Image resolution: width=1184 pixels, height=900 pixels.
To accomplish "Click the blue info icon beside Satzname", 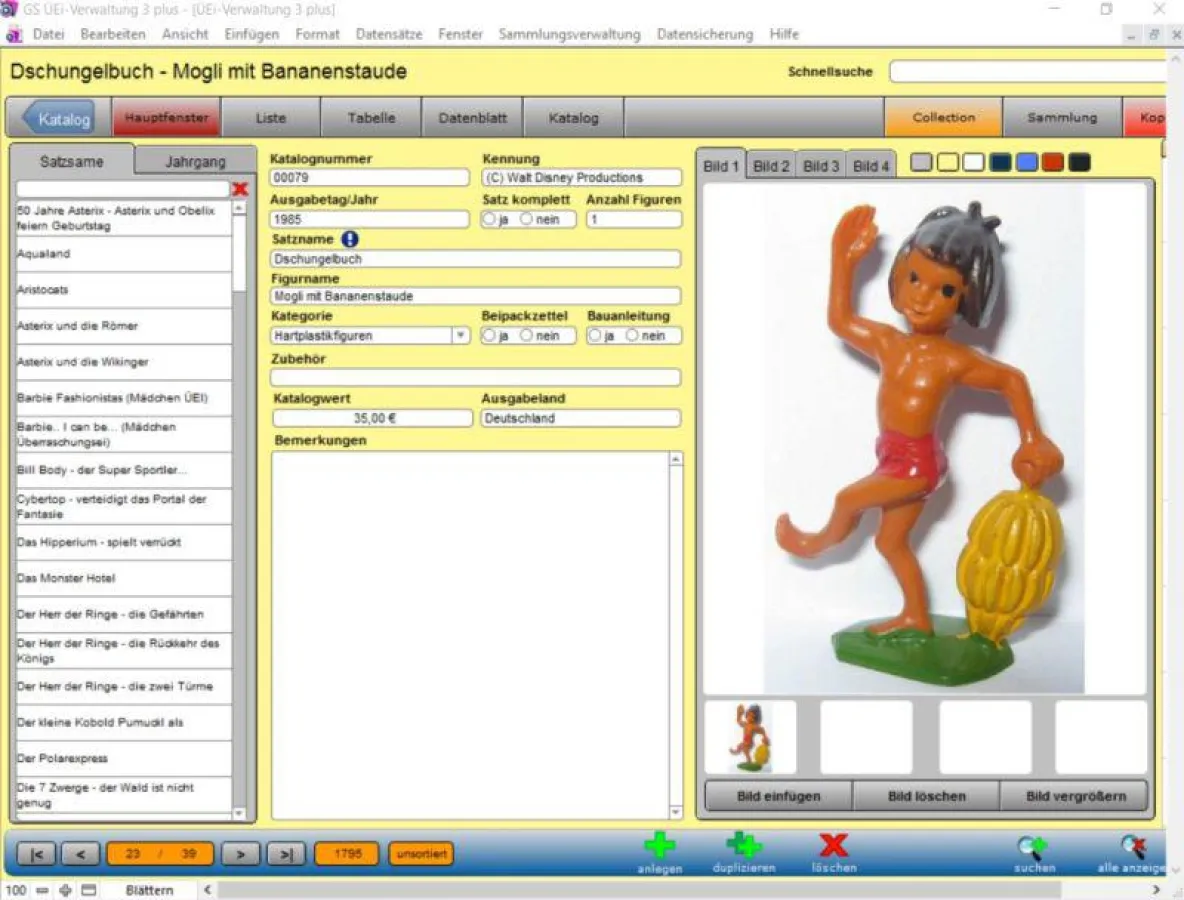I will [350, 239].
